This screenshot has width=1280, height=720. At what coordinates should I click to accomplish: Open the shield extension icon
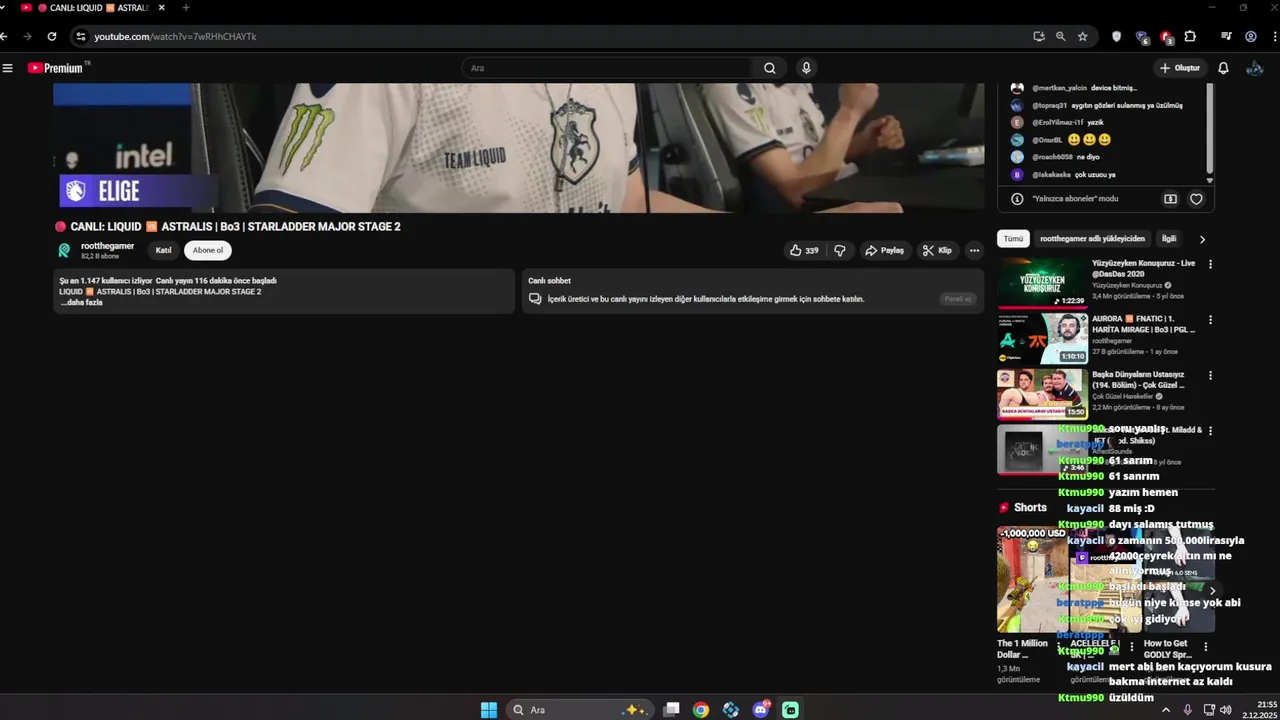(x=1117, y=36)
